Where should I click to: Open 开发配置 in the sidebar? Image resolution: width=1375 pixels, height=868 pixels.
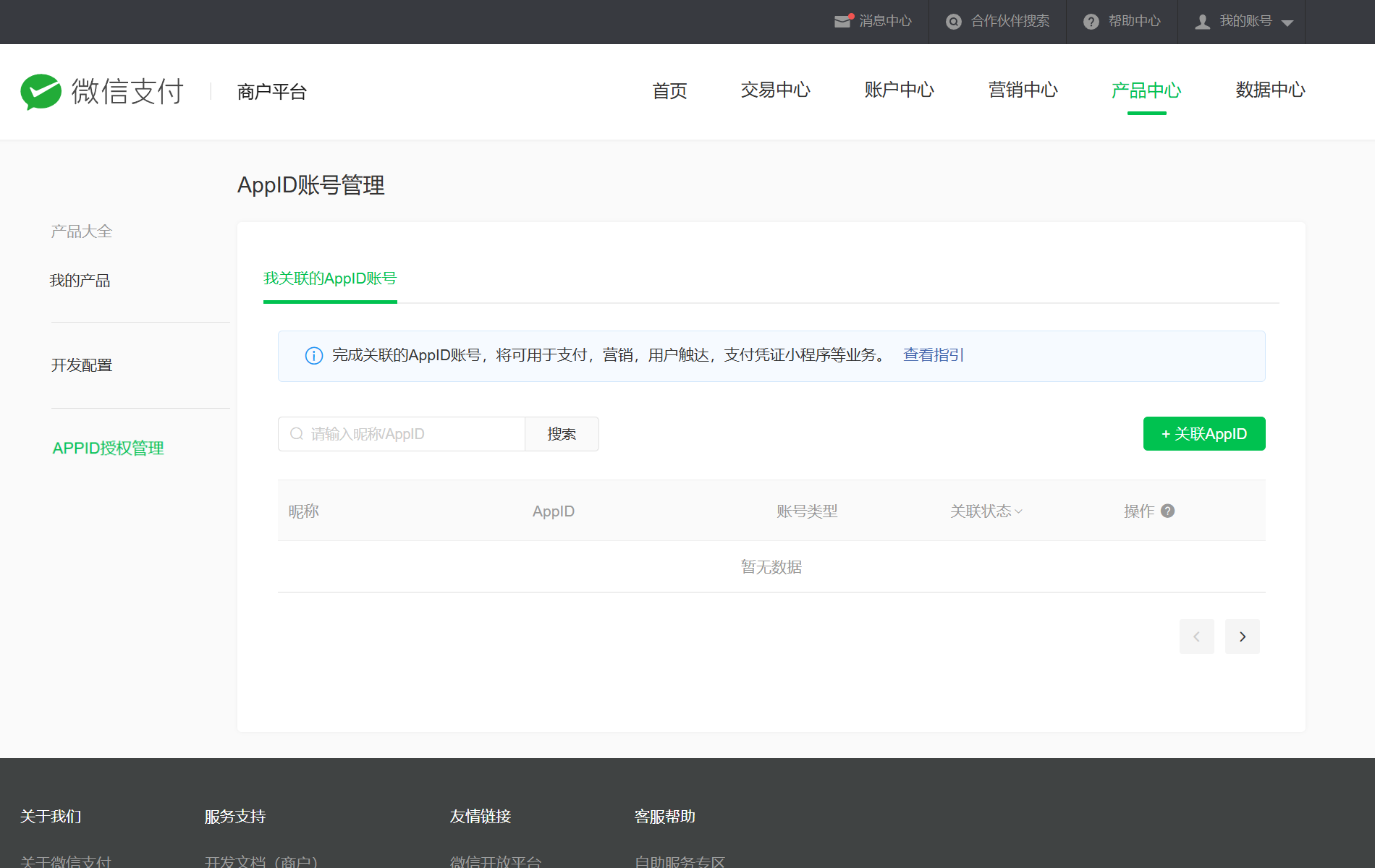82,365
